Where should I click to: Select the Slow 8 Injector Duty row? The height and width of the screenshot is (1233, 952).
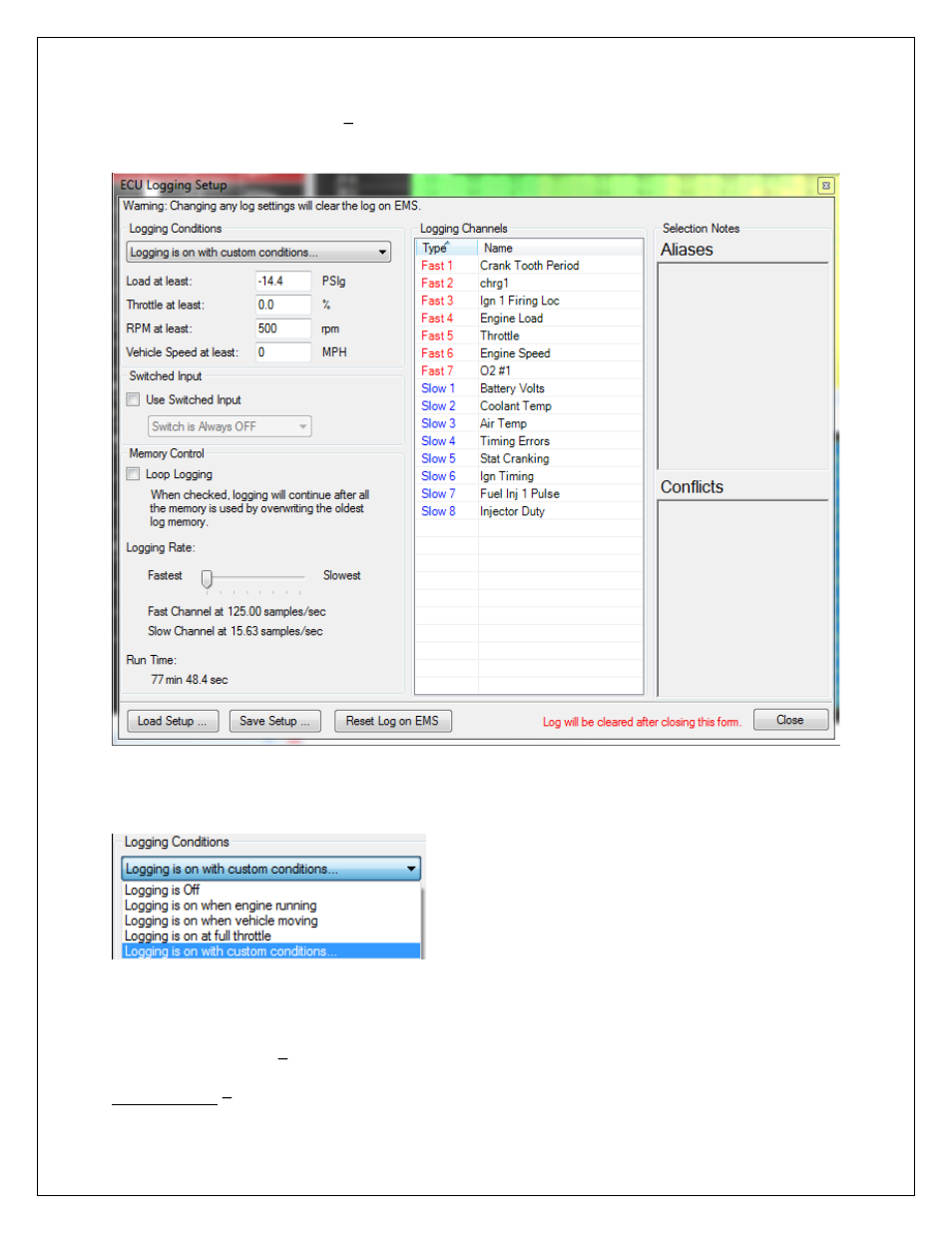[529, 511]
